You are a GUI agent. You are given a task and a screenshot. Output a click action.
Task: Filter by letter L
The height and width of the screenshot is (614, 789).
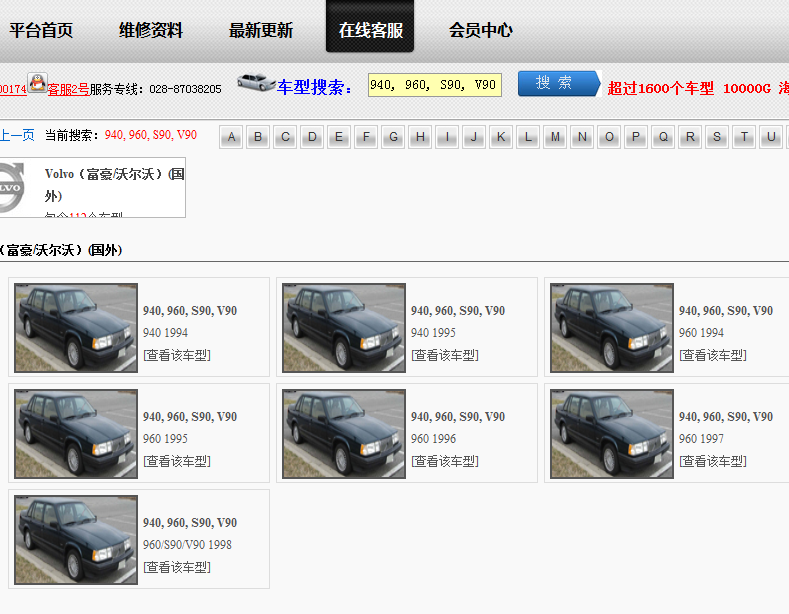528,137
